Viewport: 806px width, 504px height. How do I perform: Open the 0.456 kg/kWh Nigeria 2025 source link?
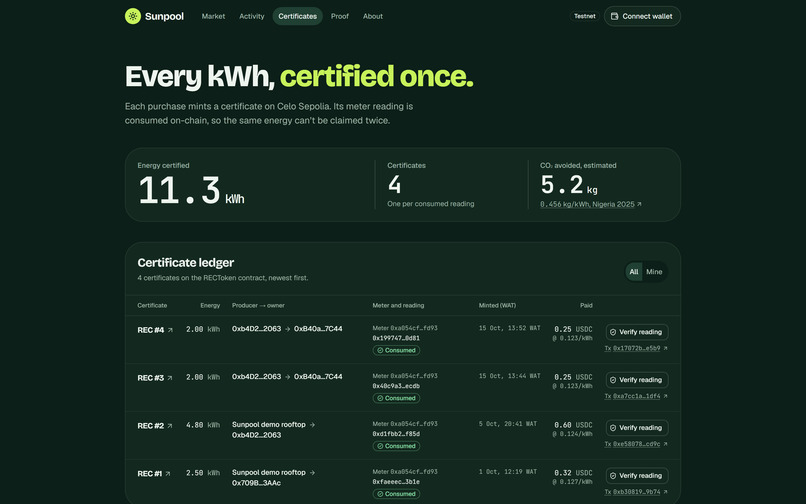pyautogui.click(x=591, y=204)
